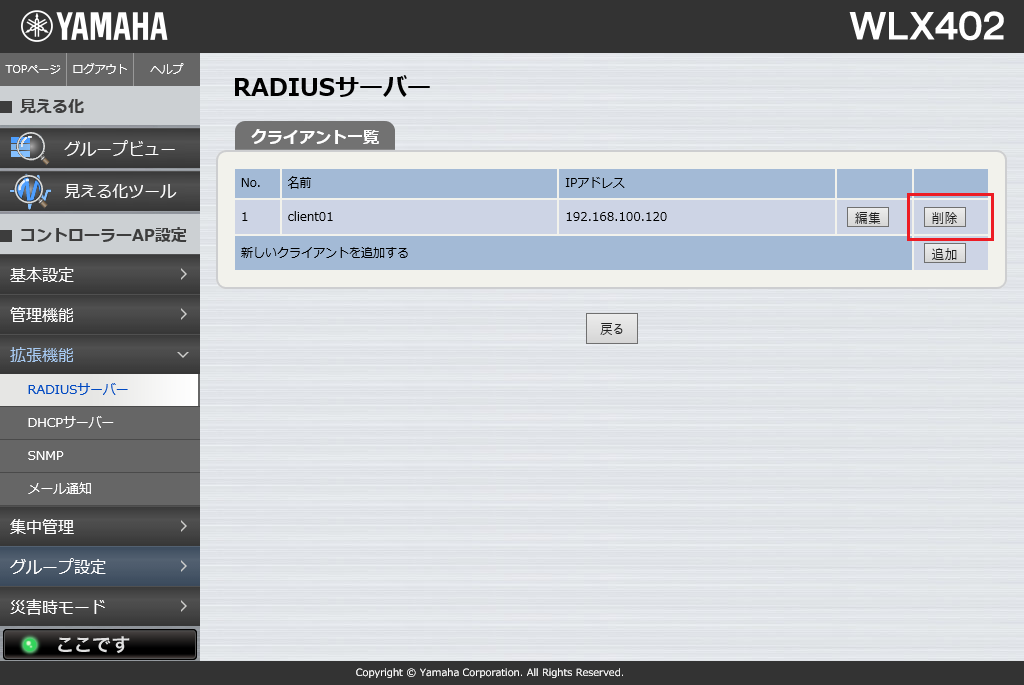The image size is (1024, 685).
Task: Expand the 基本設定 menu chevron
Action: [183, 274]
